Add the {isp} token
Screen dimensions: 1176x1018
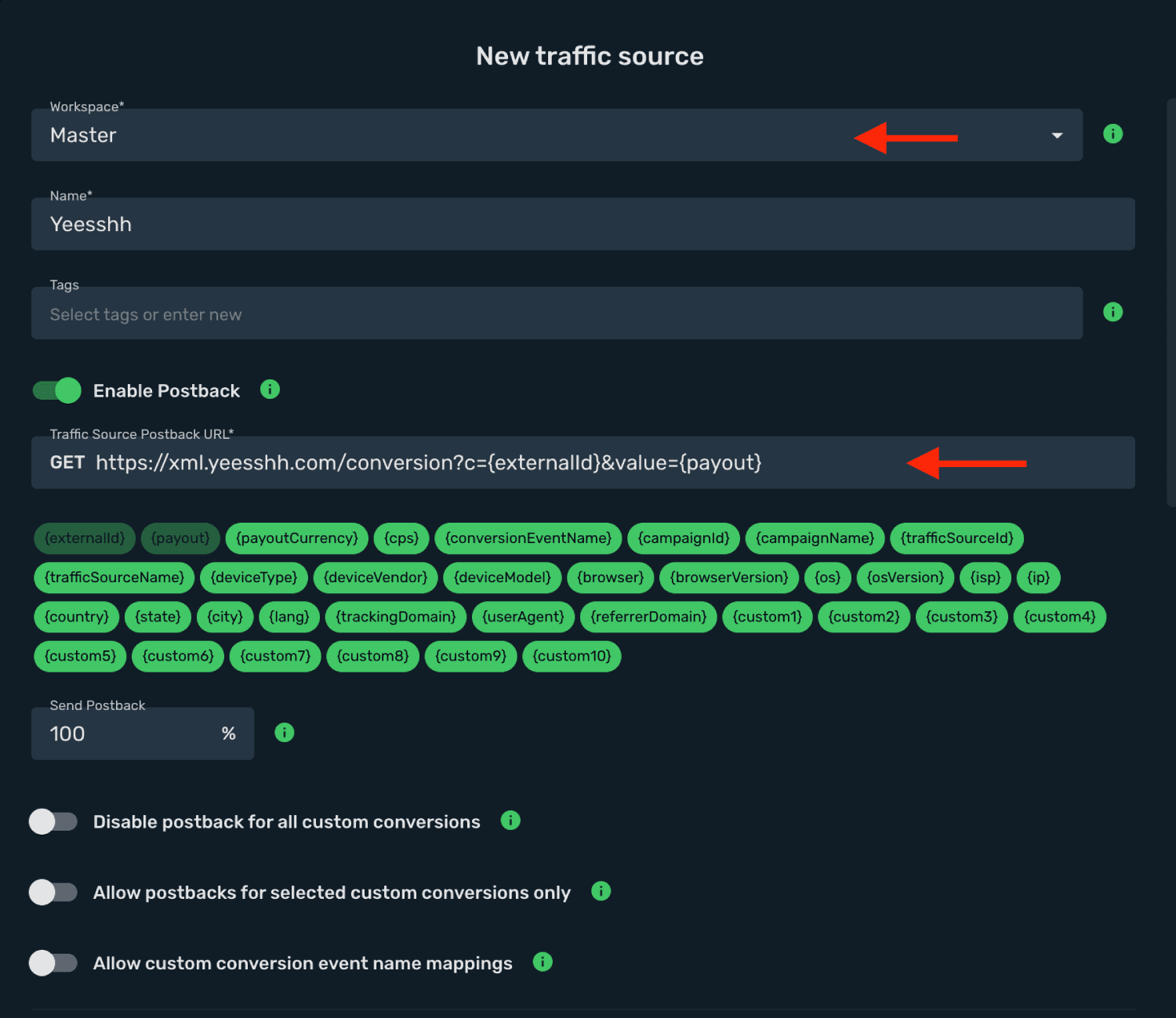(985, 578)
